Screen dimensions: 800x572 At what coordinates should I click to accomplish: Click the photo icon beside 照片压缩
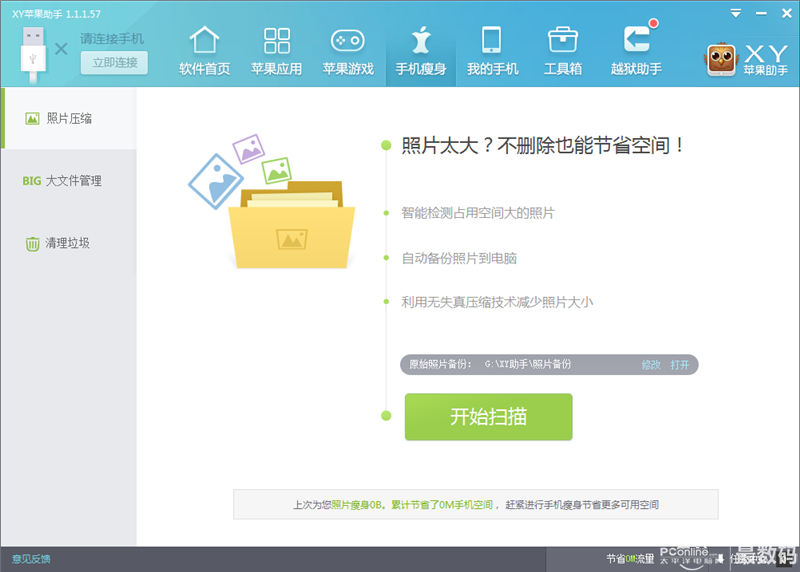click(32, 119)
